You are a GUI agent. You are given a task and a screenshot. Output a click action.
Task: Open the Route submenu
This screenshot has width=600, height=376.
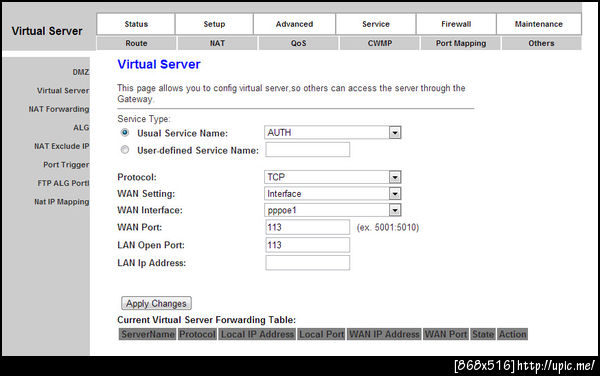136,43
